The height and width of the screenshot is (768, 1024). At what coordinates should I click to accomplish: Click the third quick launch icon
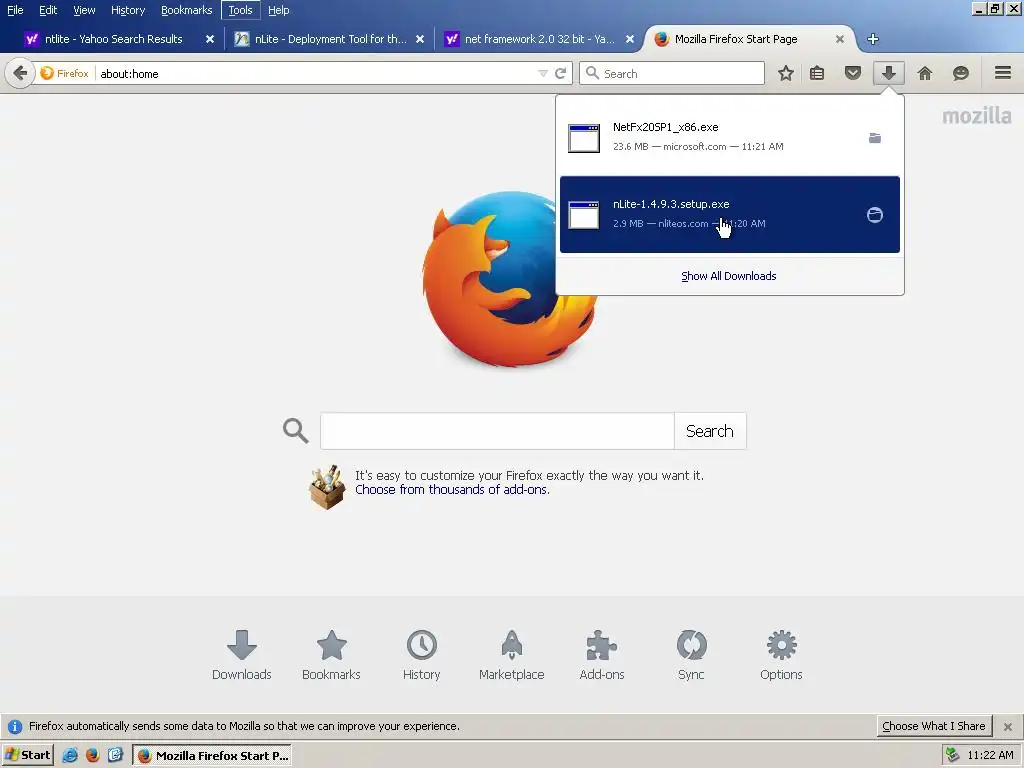116,756
